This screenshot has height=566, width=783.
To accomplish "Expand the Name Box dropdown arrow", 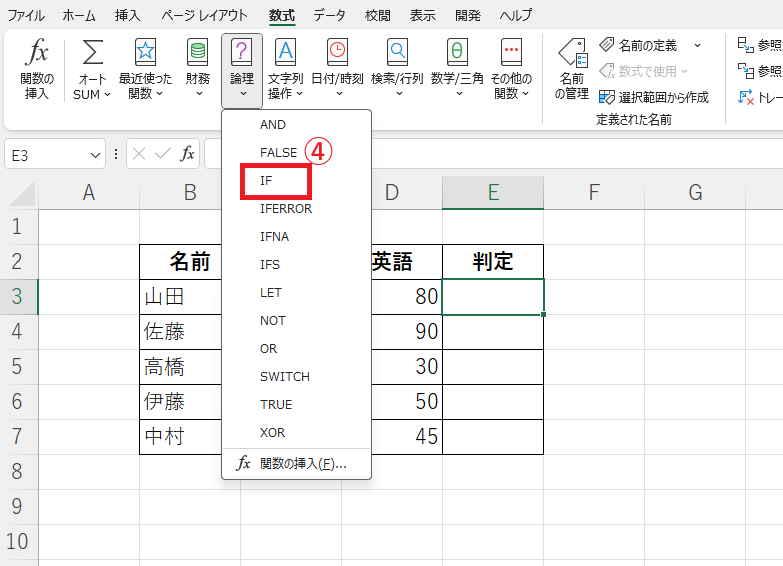I will pos(95,155).
